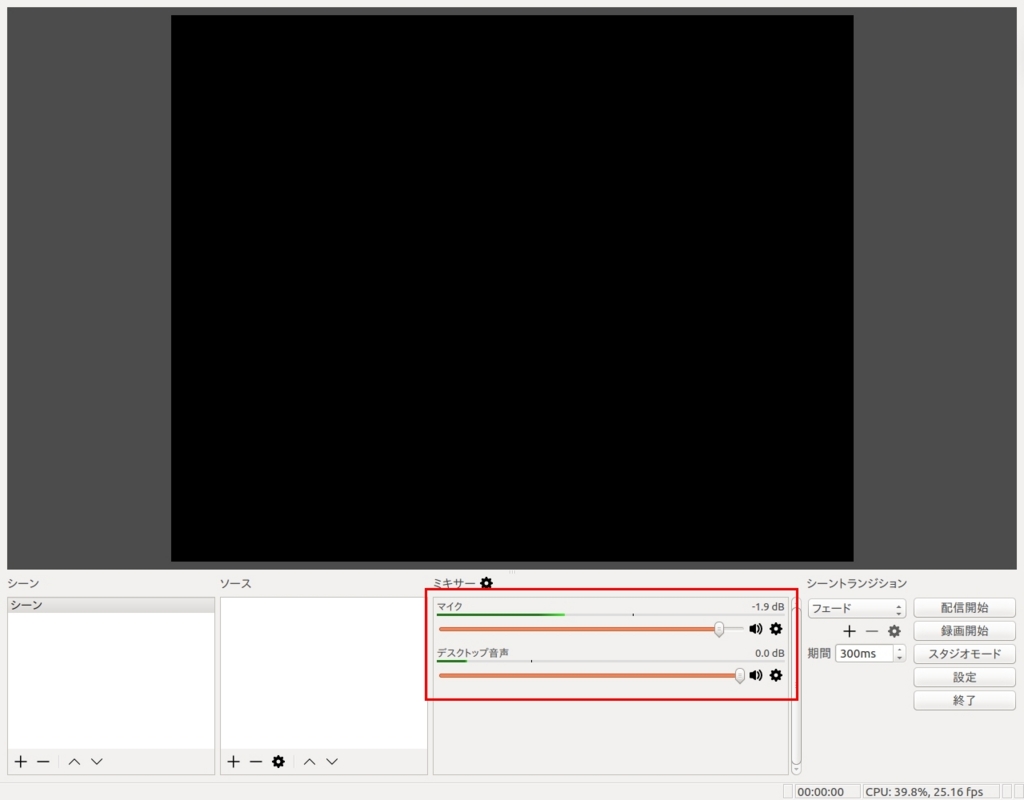Image resolution: width=1024 pixels, height=800 pixels.
Task: Add a new scene with plus icon
Action: pyautogui.click(x=21, y=761)
